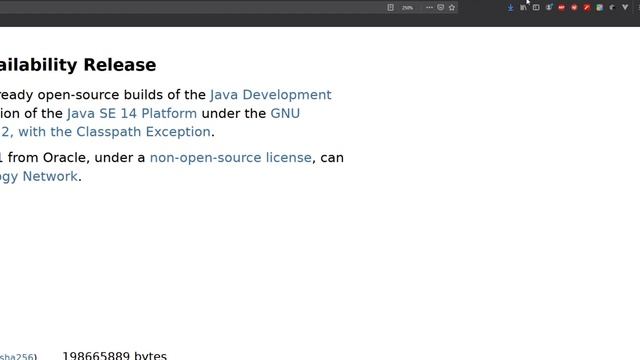The image size is (640, 360).
Task: Follow the GNU license link
Action: pos(285,113)
